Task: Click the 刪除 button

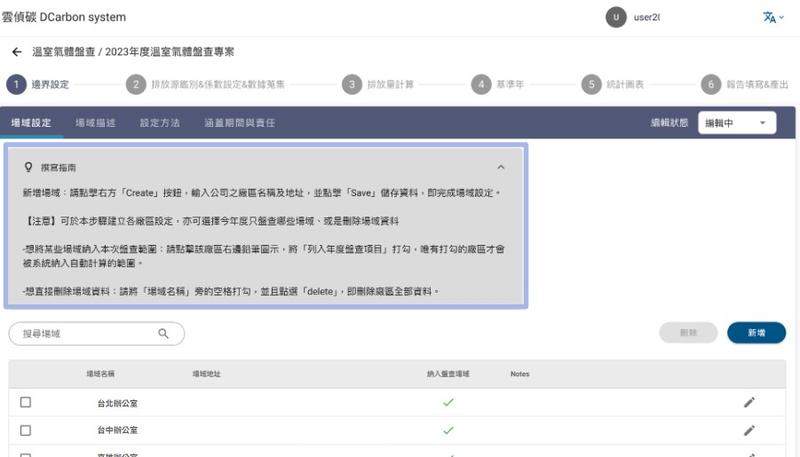Action: [x=688, y=333]
